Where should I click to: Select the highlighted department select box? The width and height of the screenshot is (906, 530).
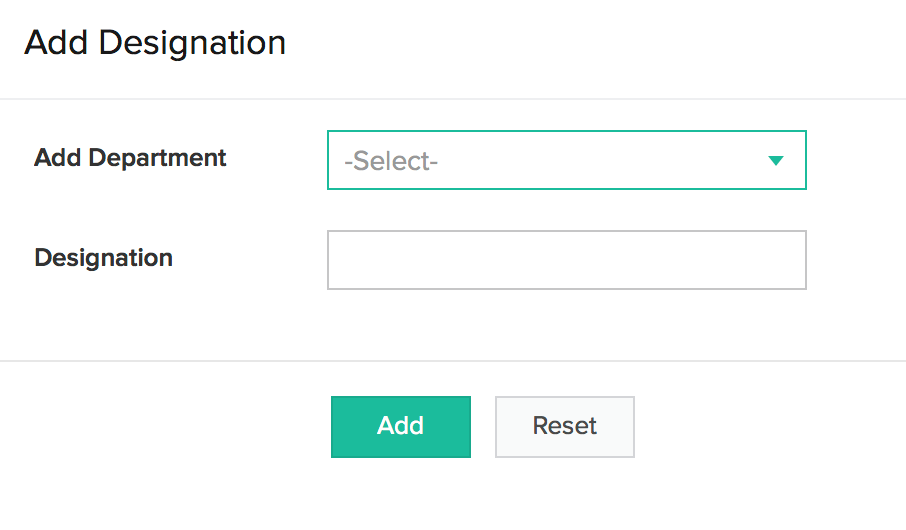pyautogui.click(x=566, y=160)
